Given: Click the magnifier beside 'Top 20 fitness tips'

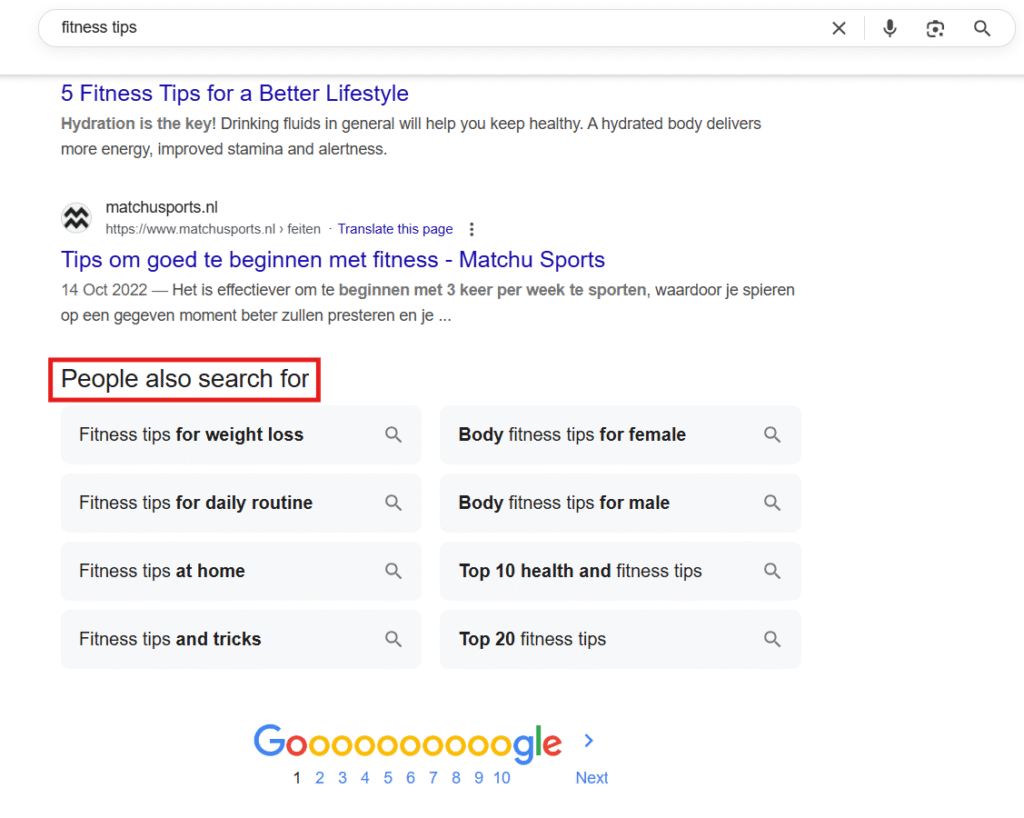Looking at the screenshot, I should [772, 639].
